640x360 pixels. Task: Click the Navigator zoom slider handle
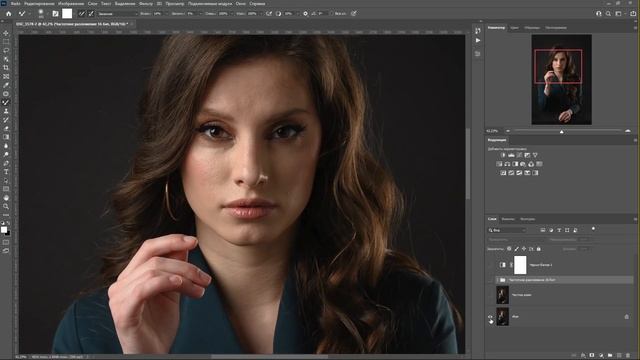pos(562,131)
